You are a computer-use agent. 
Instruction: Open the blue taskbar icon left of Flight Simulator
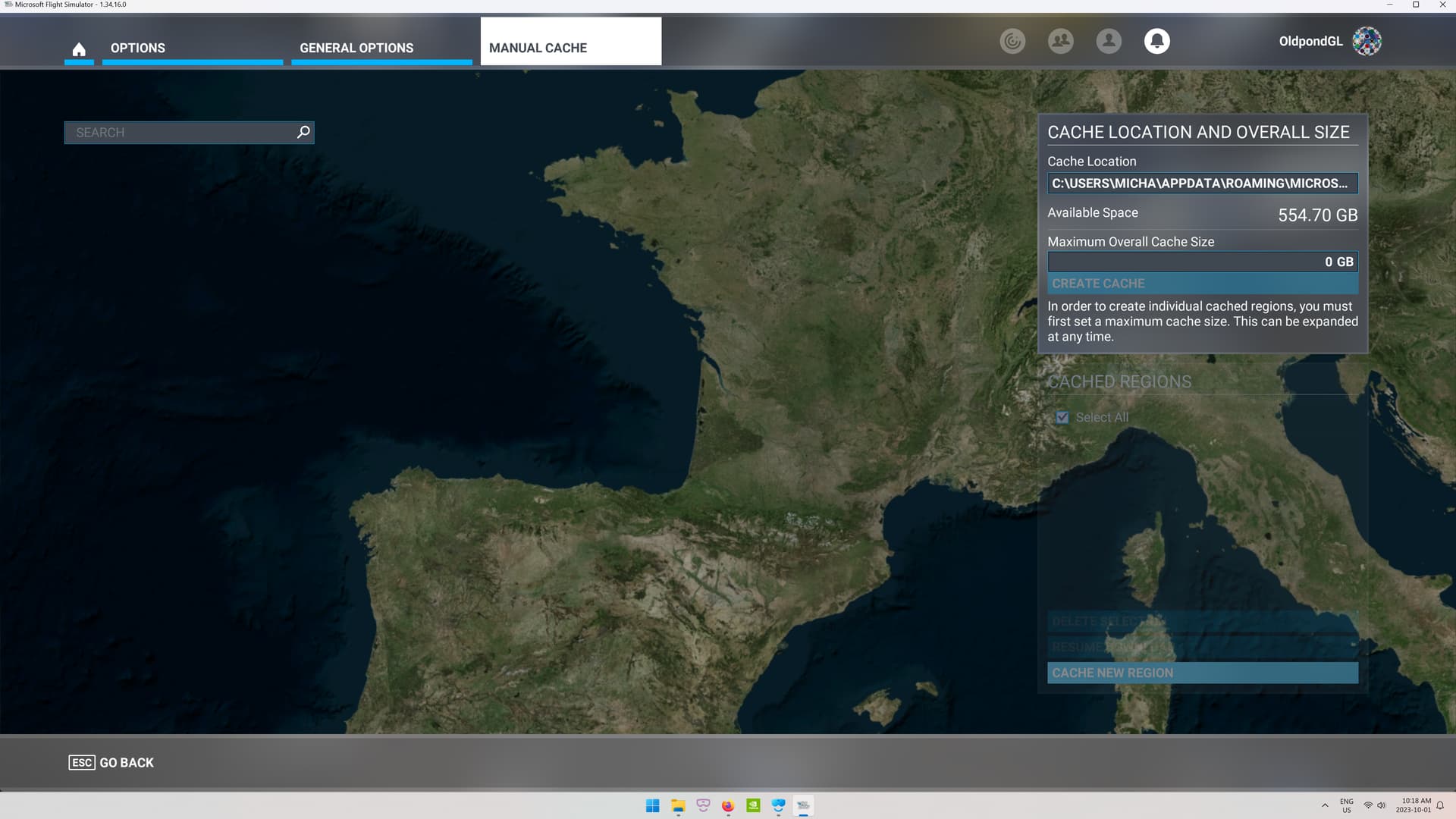(x=778, y=805)
